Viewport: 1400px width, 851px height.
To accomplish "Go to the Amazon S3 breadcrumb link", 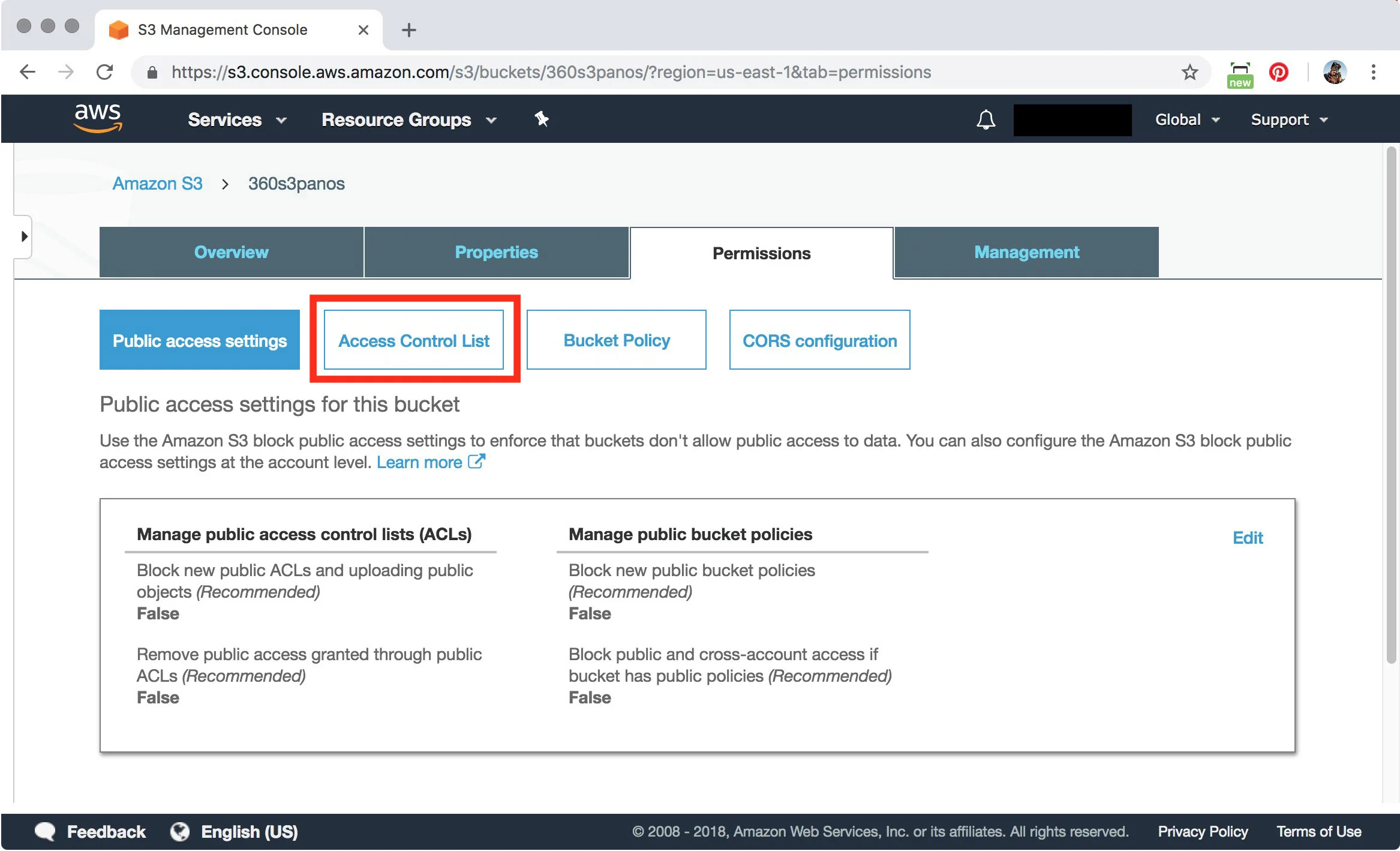I will pyautogui.click(x=158, y=184).
